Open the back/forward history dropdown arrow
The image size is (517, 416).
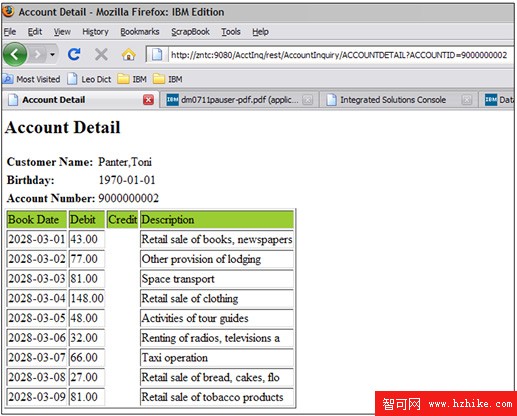click(x=52, y=54)
